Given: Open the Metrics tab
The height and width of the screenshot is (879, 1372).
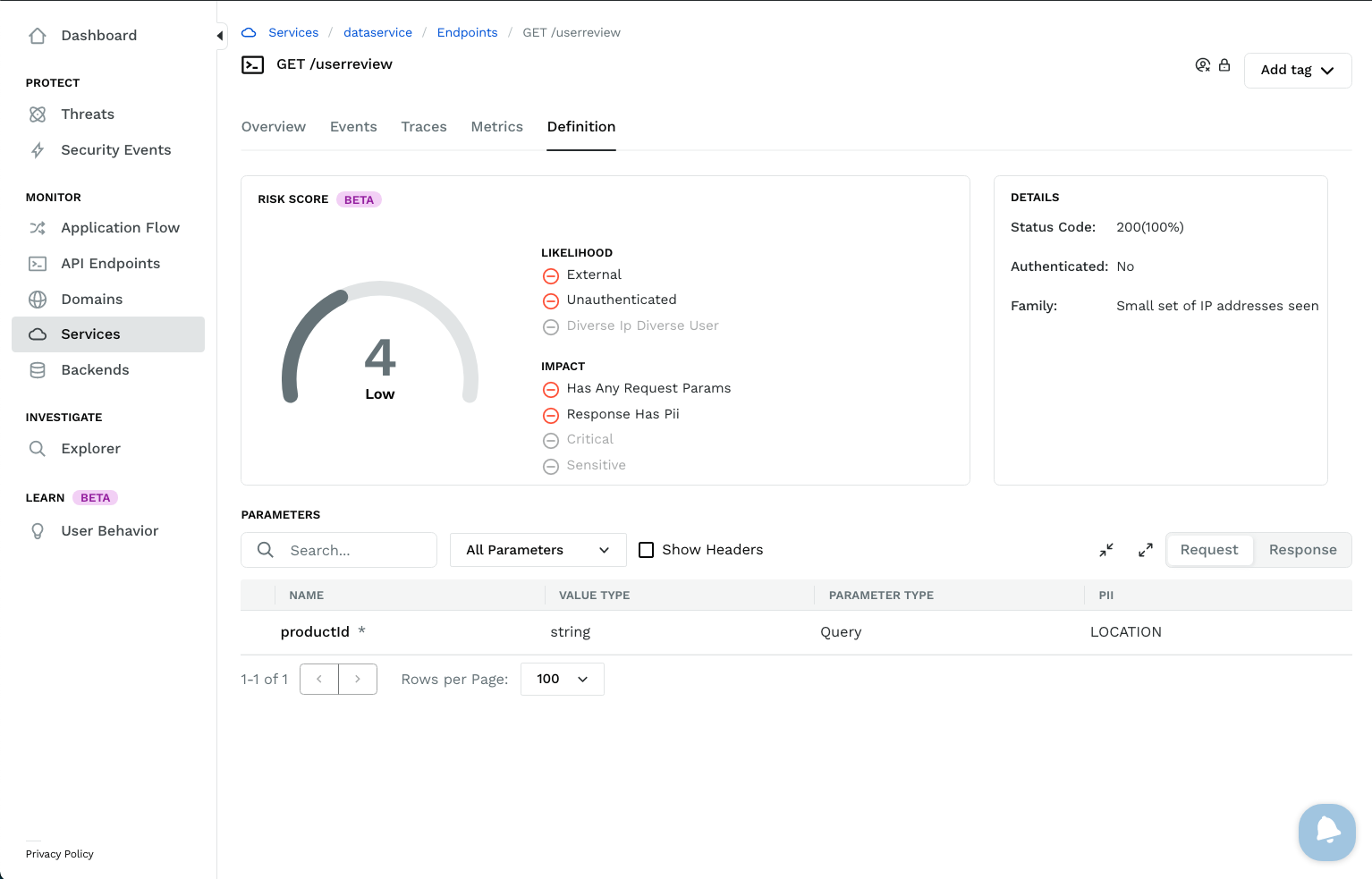Looking at the screenshot, I should point(496,127).
